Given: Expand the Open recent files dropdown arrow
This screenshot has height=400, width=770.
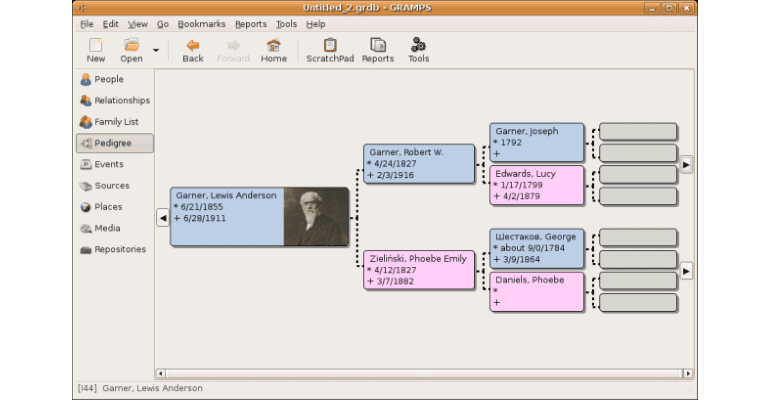Looking at the screenshot, I should (155, 49).
